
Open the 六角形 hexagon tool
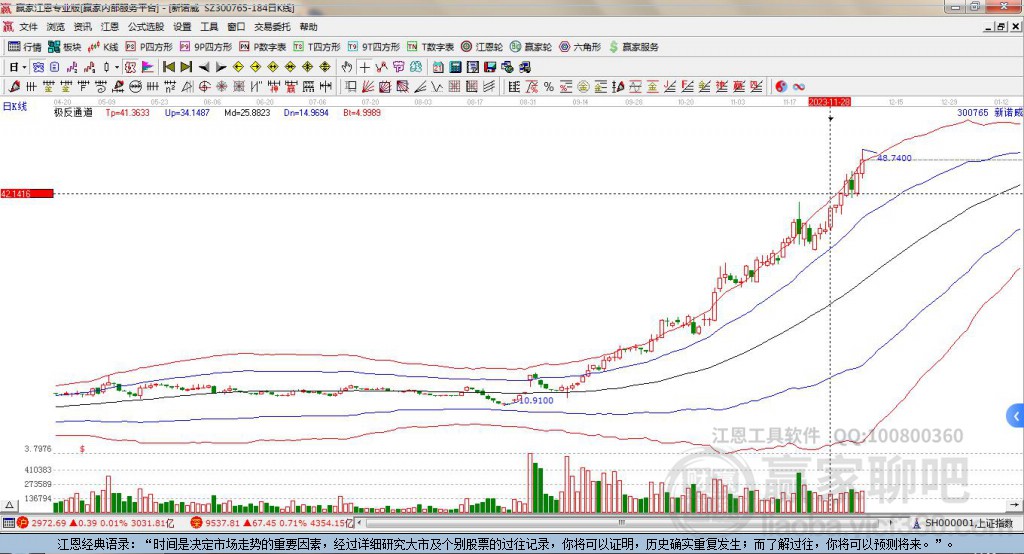click(x=580, y=47)
